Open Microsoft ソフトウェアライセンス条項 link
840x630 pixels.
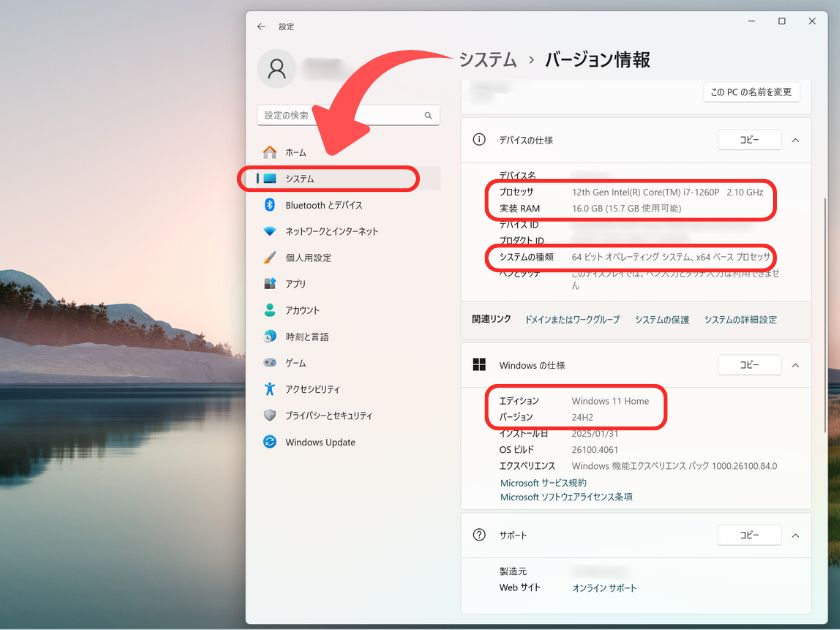pyautogui.click(x=566, y=497)
